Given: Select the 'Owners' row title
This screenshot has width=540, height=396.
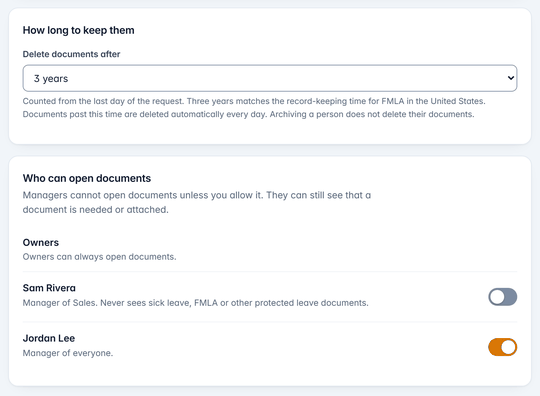Looking at the screenshot, I should tap(41, 242).
